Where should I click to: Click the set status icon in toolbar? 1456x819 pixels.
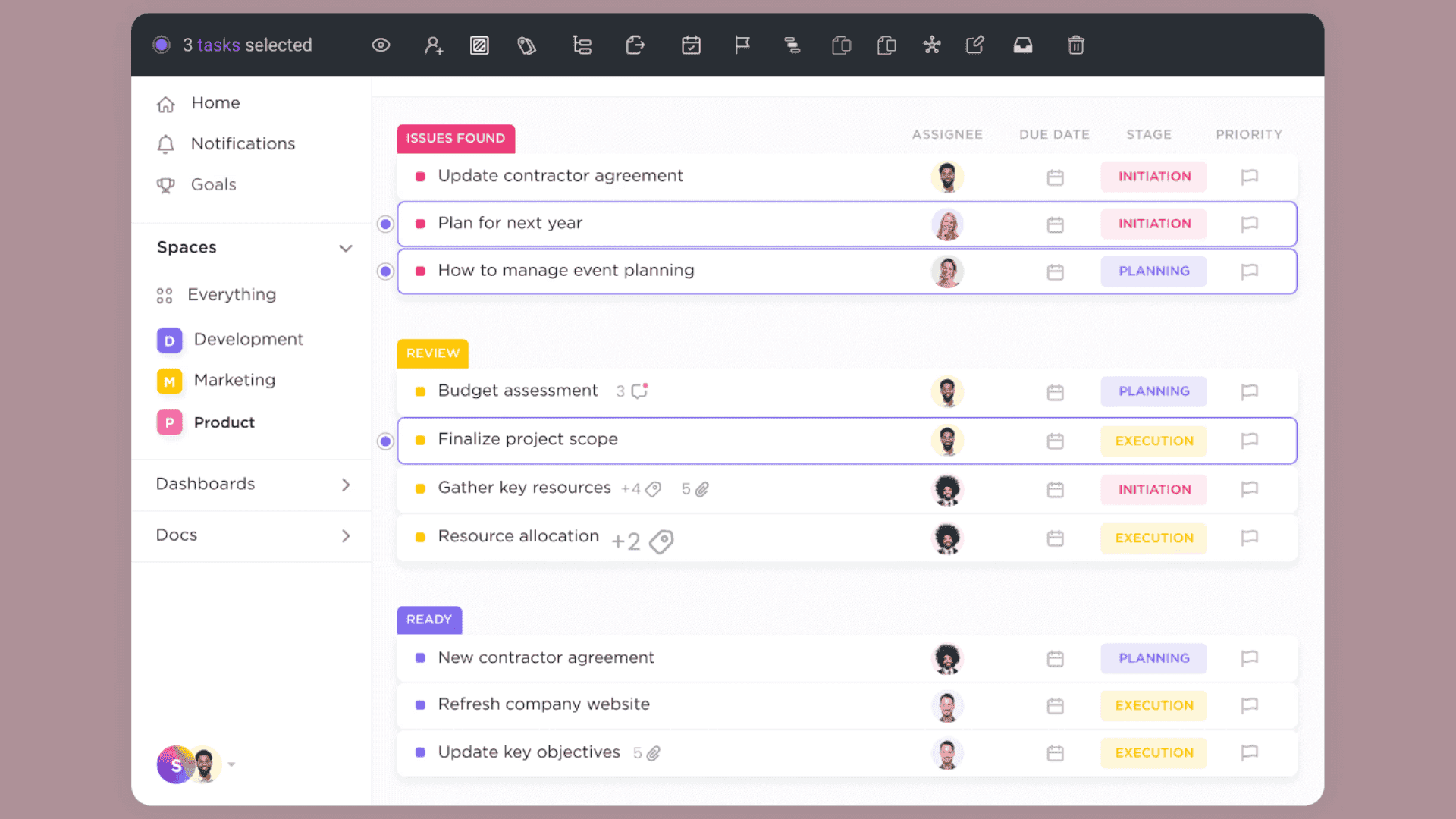coord(479,45)
